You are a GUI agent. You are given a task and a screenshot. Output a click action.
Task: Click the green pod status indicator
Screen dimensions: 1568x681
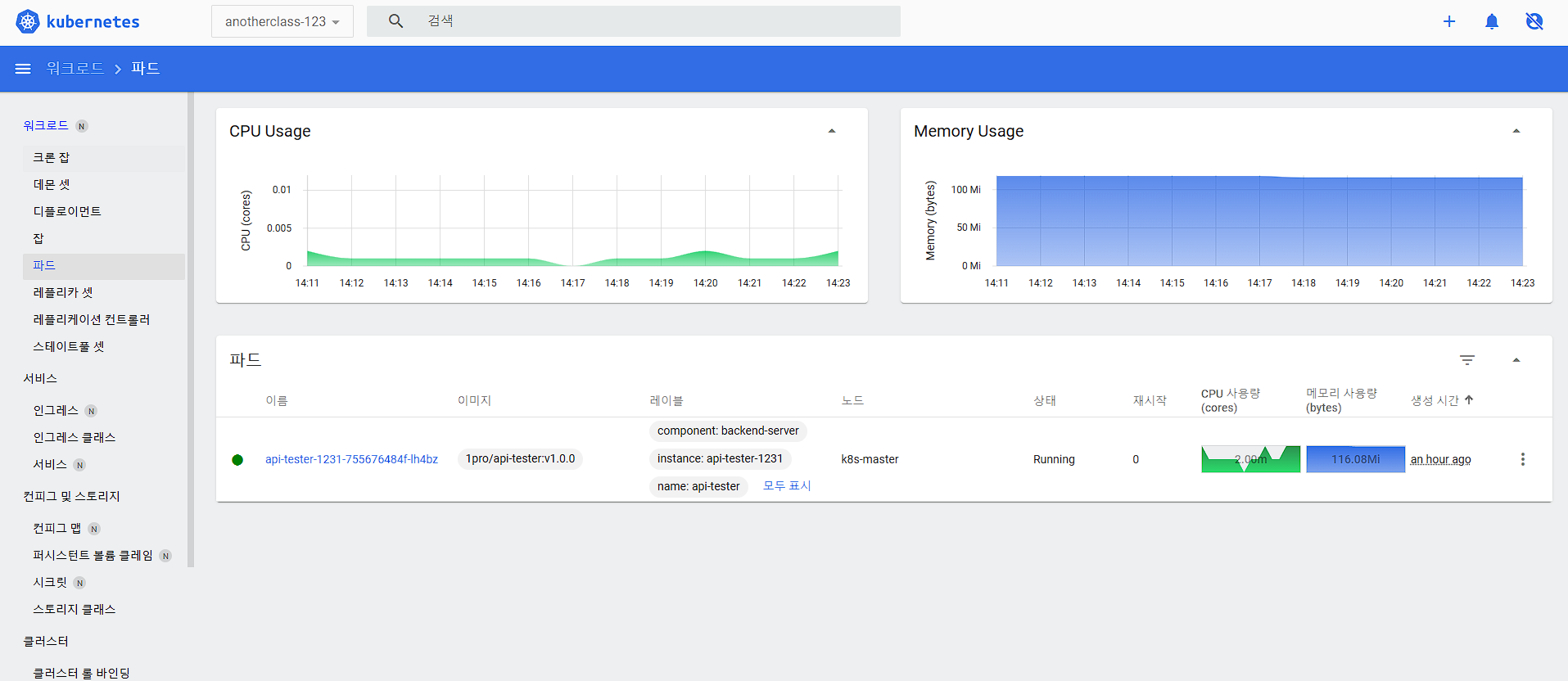coord(237,460)
